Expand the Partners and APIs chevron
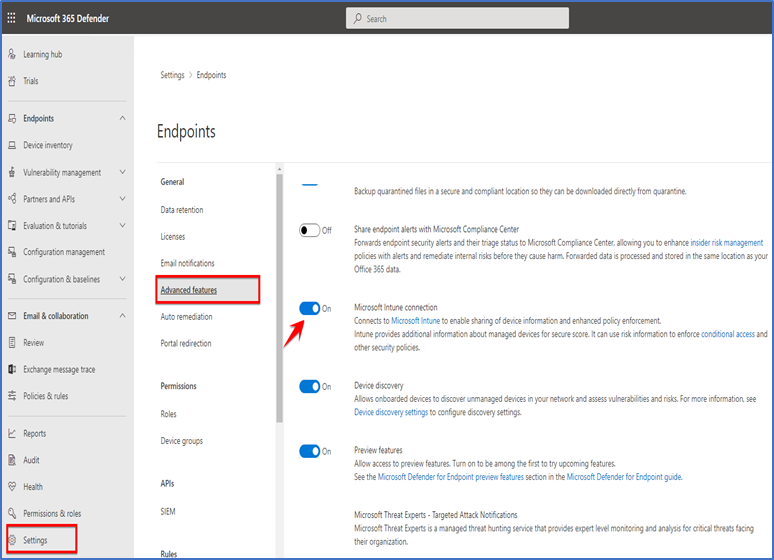 pyautogui.click(x=122, y=199)
